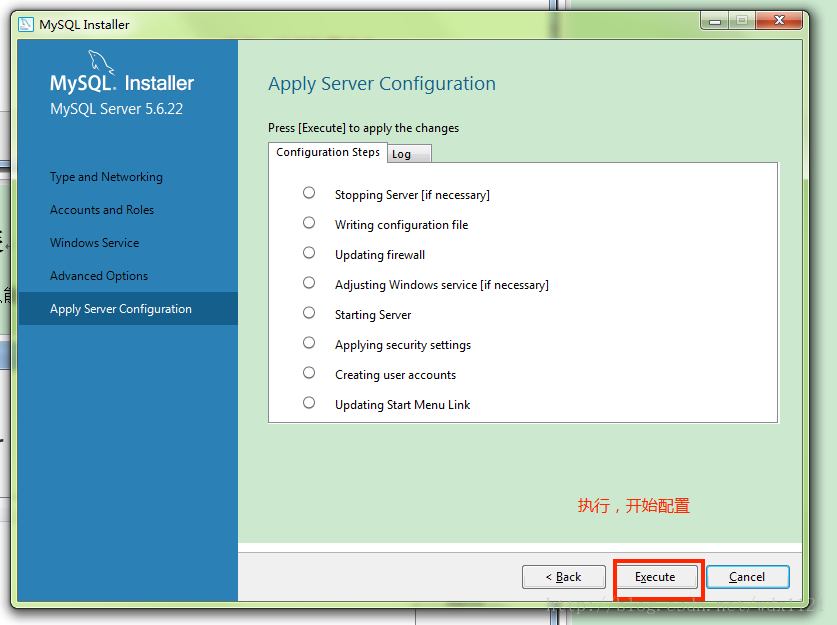Click the Execute button to apply configuration

[655, 577]
